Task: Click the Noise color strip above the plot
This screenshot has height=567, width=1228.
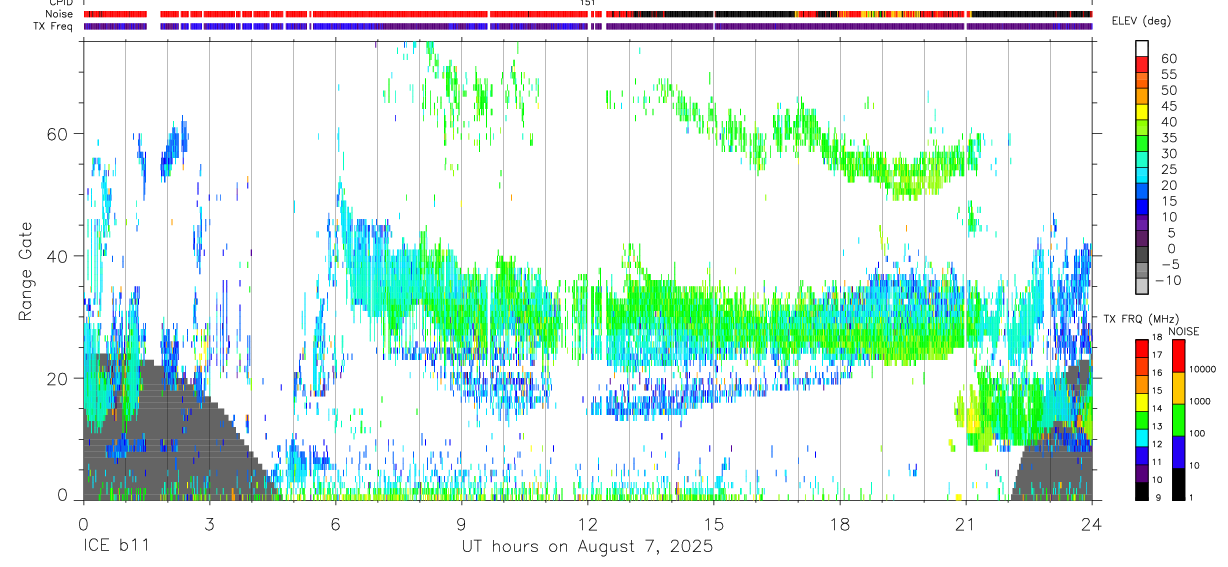Action: tap(588, 14)
